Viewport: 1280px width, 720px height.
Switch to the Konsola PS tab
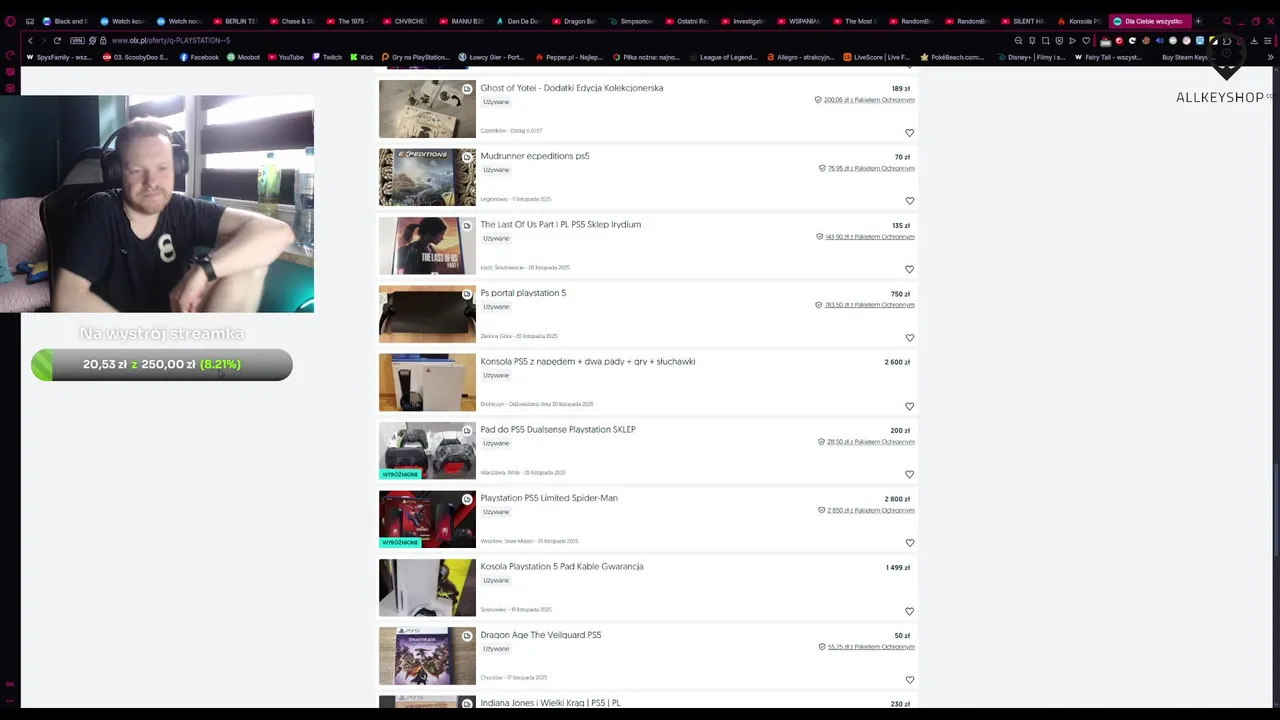pos(1080,21)
